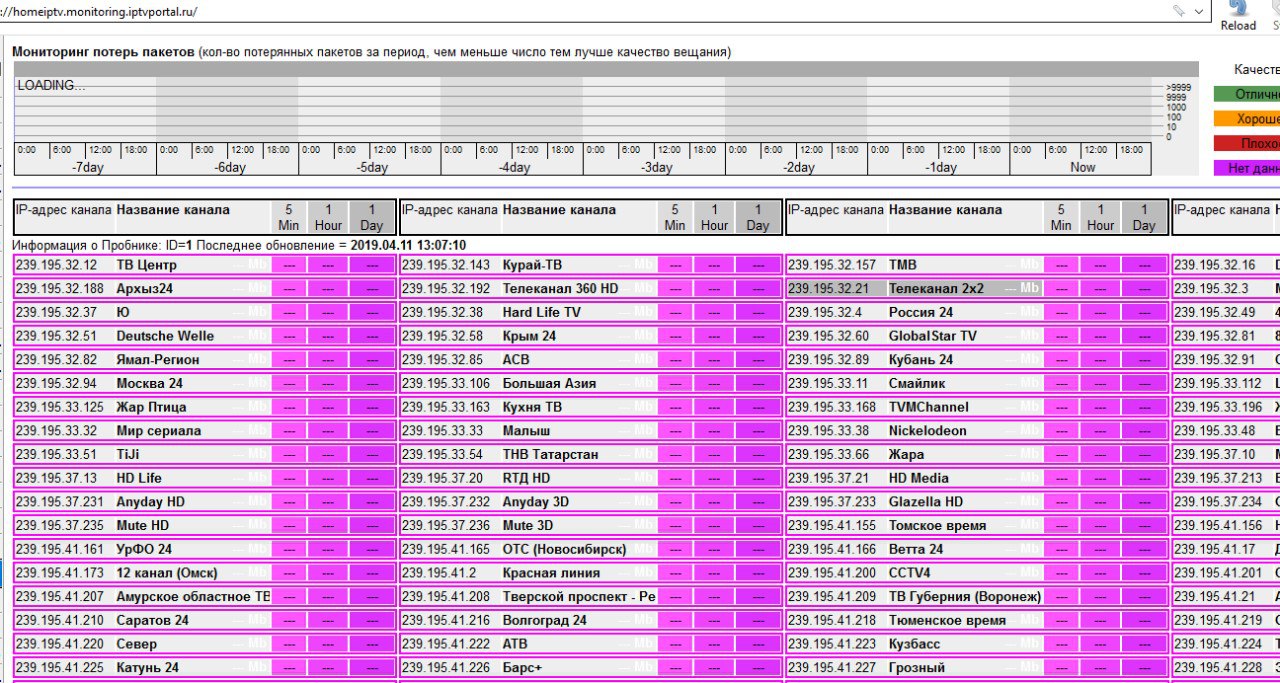Click the second column 5 Min header
The height and width of the screenshot is (683, 1280).
(x=675, y=217)
